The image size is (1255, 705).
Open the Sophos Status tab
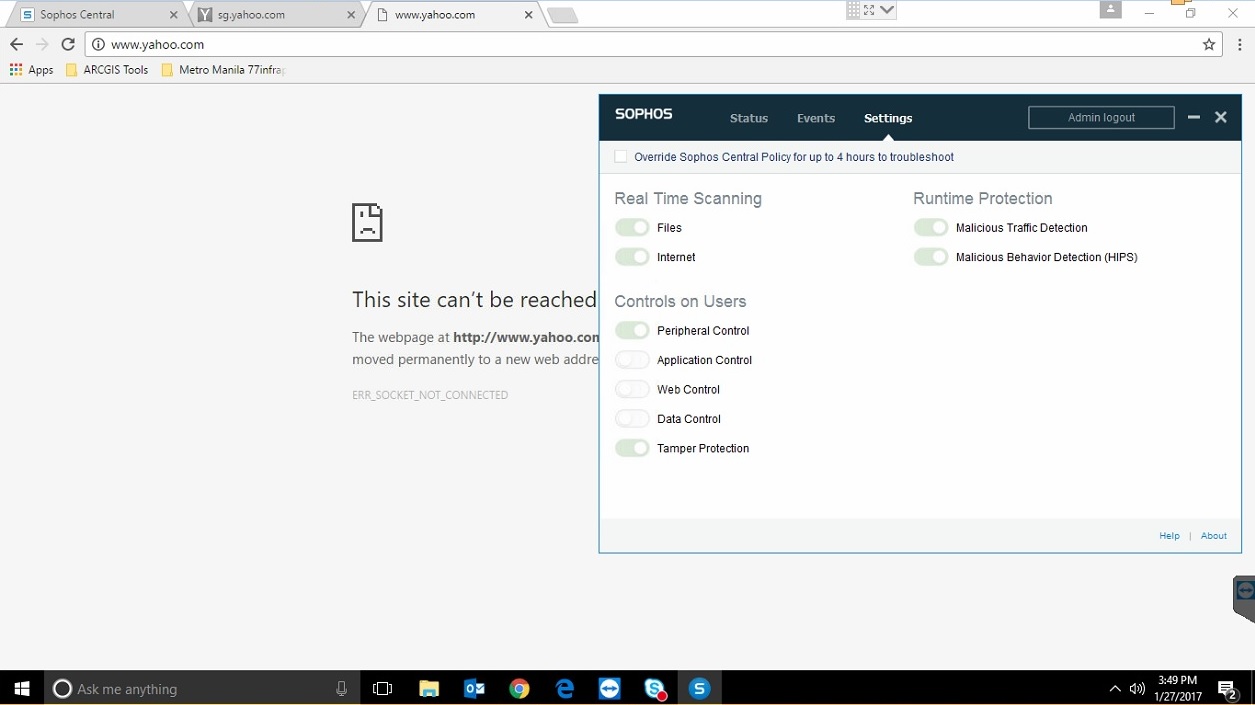coord(749,118)
